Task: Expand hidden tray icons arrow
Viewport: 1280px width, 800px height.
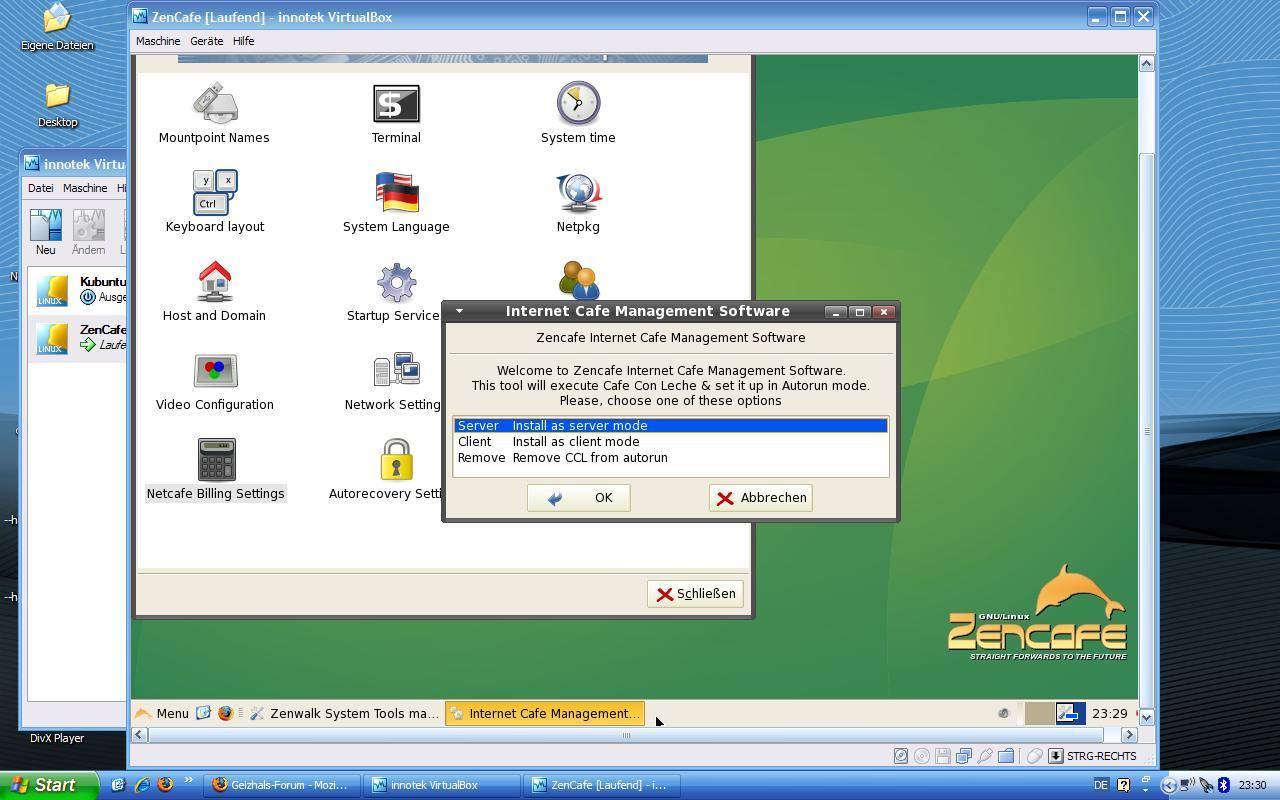Action: (1167, 785)
